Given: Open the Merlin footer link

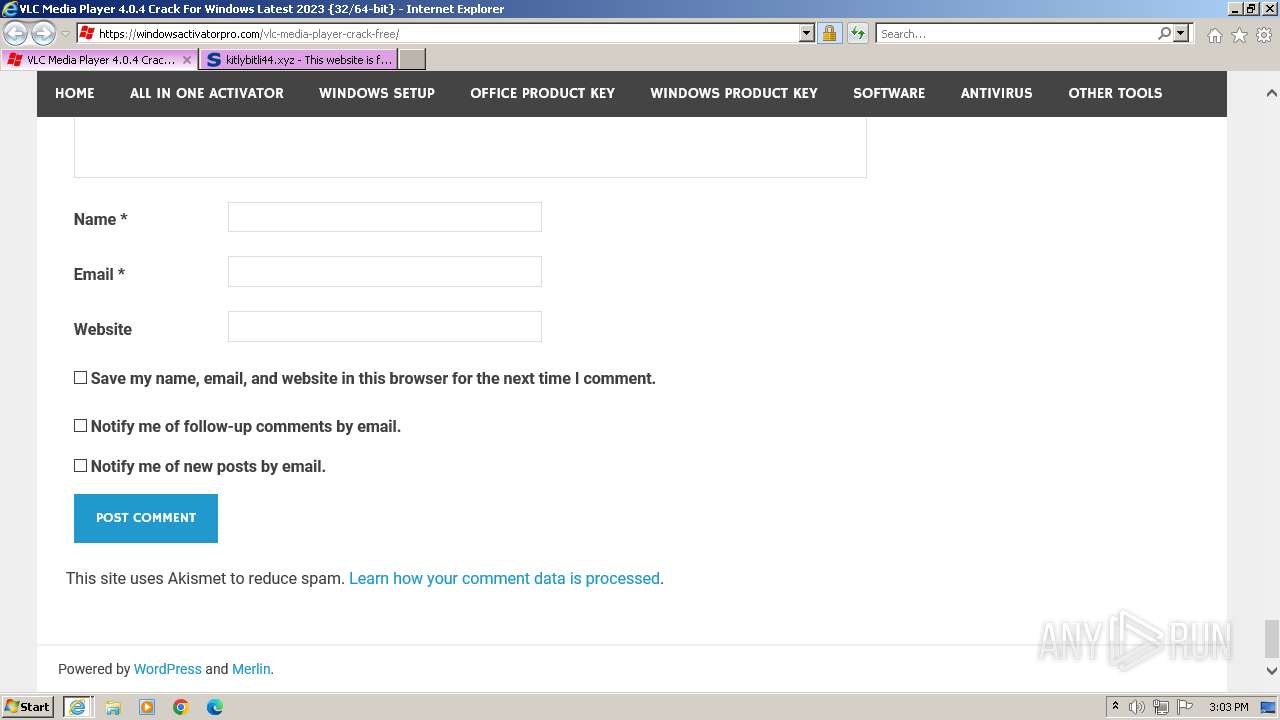Looking at the screenshot, I should click(x=251, y=669).
